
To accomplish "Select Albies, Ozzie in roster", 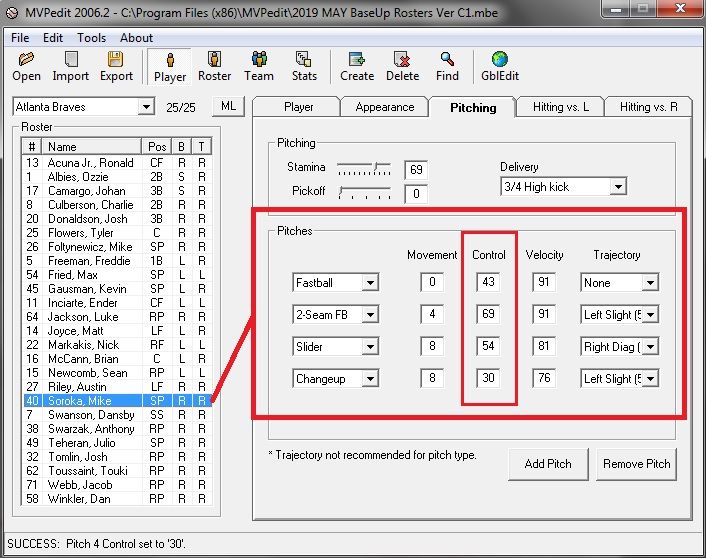I will click(x=117, y=177).
